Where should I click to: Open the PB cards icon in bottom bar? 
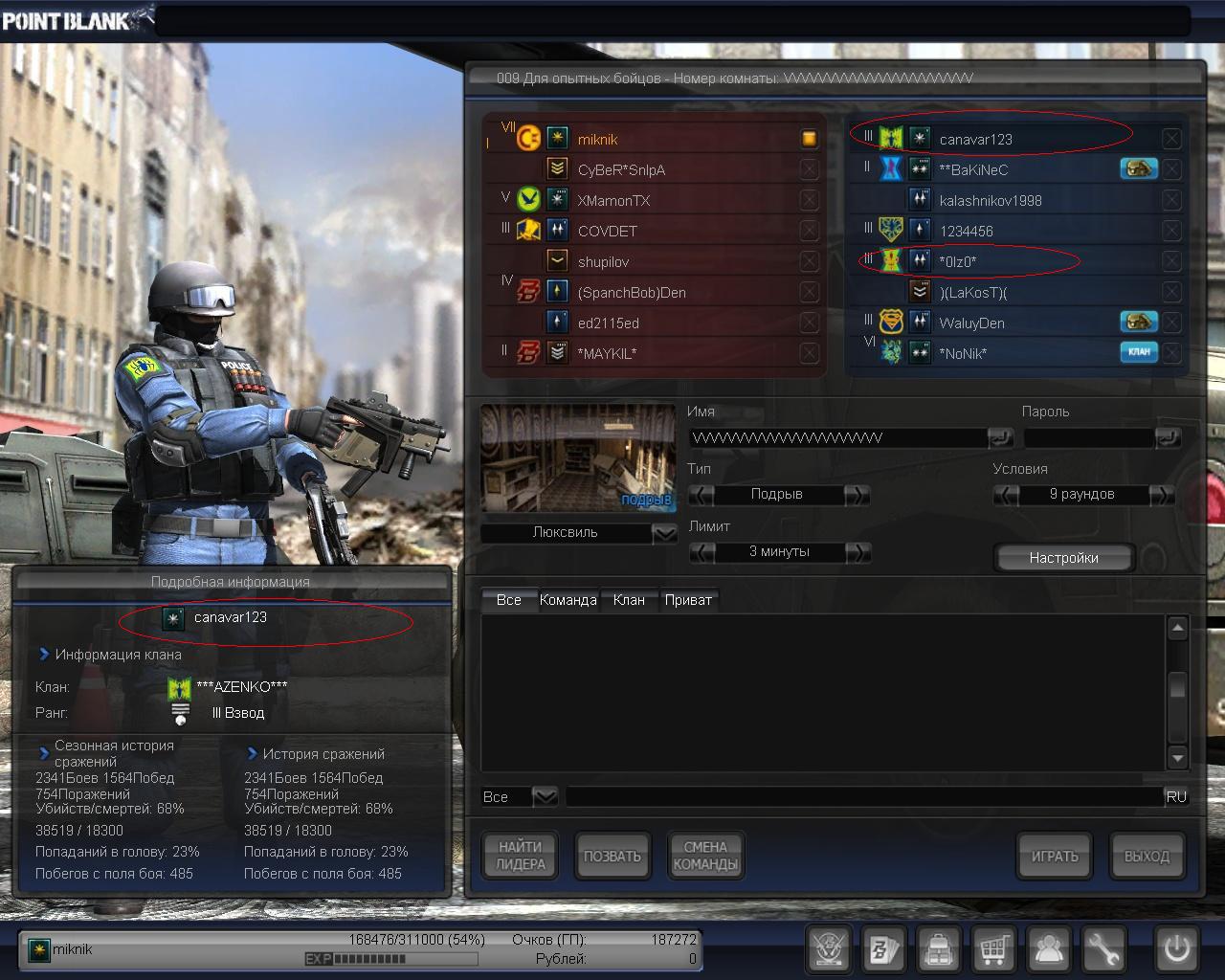(x=882, y=949)
